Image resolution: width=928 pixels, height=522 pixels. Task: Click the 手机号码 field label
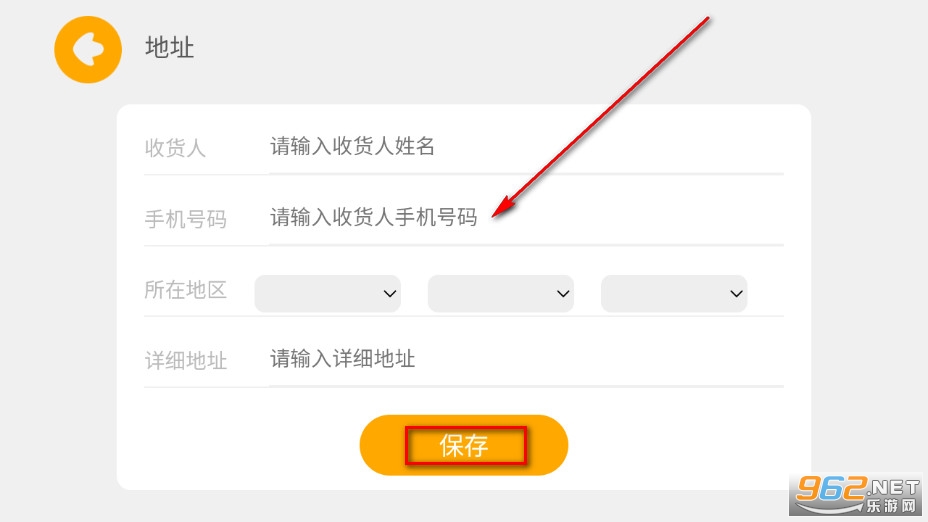(185, 219)
